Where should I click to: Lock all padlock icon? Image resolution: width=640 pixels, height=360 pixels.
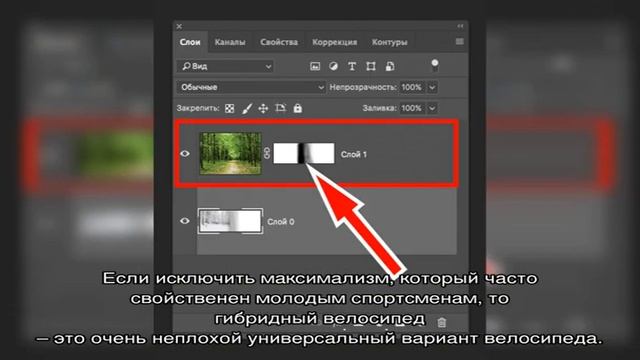pyautogui.click(x=298, y=108)
